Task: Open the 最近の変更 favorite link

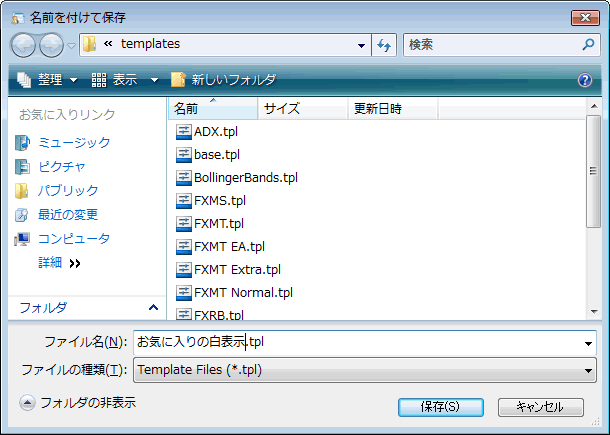Action: (x=68, y=214)
